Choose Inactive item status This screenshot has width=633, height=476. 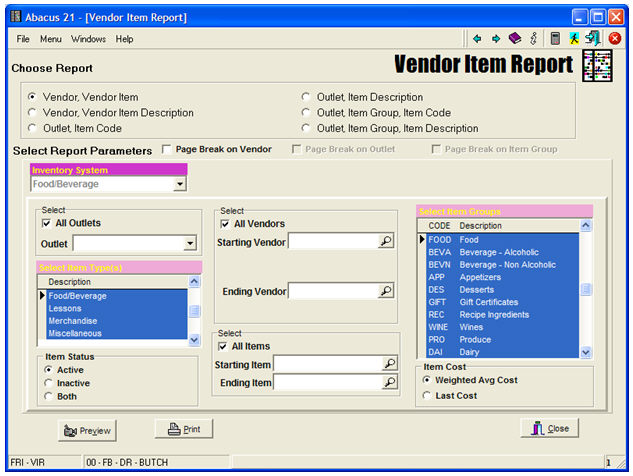(49, 383)
